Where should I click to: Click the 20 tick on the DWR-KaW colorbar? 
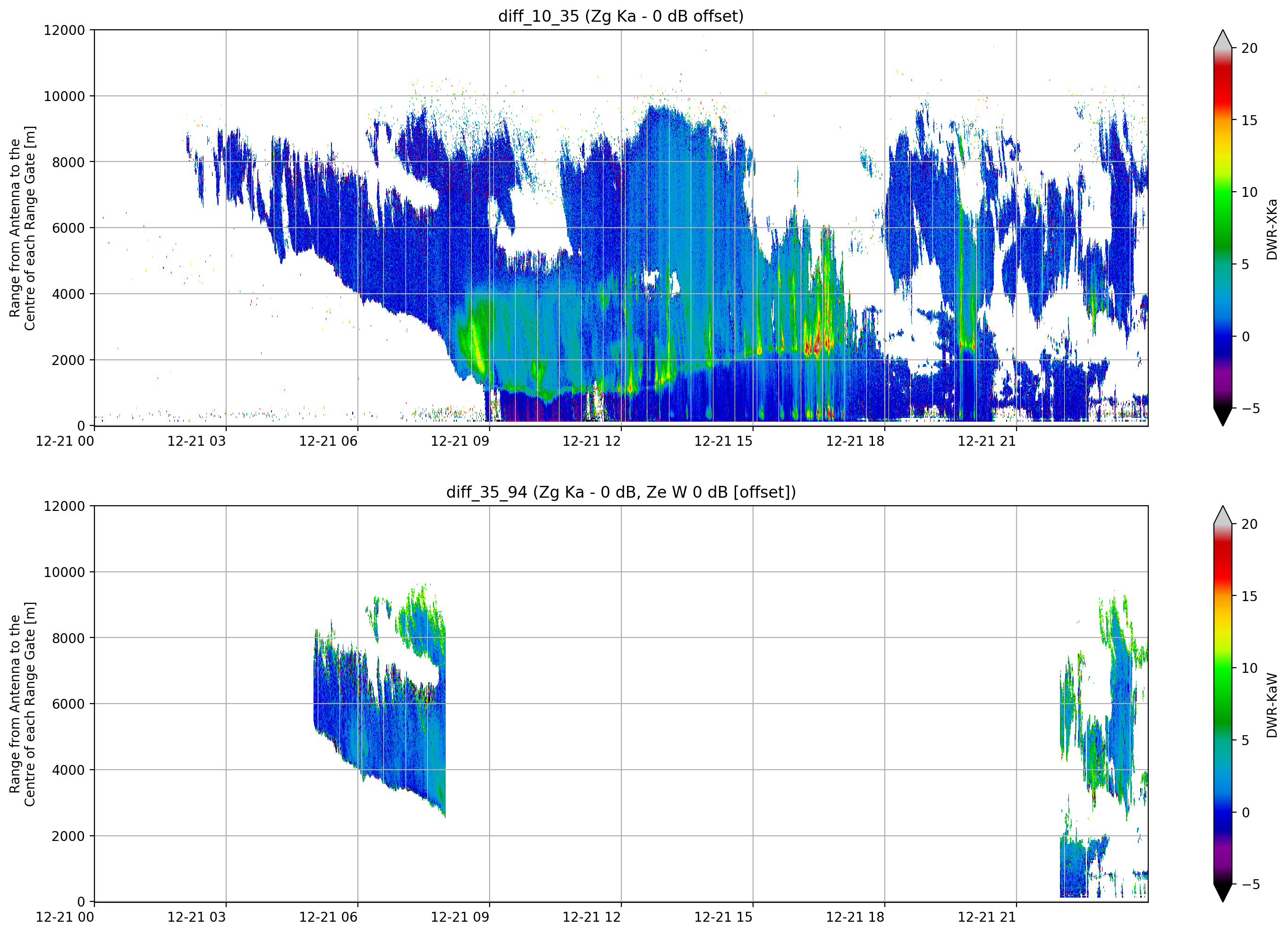1249,525
